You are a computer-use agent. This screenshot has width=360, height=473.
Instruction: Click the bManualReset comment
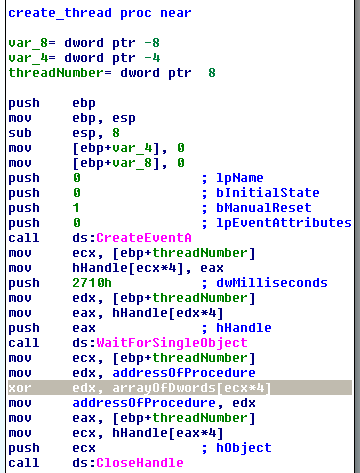(x=257, y=208)
